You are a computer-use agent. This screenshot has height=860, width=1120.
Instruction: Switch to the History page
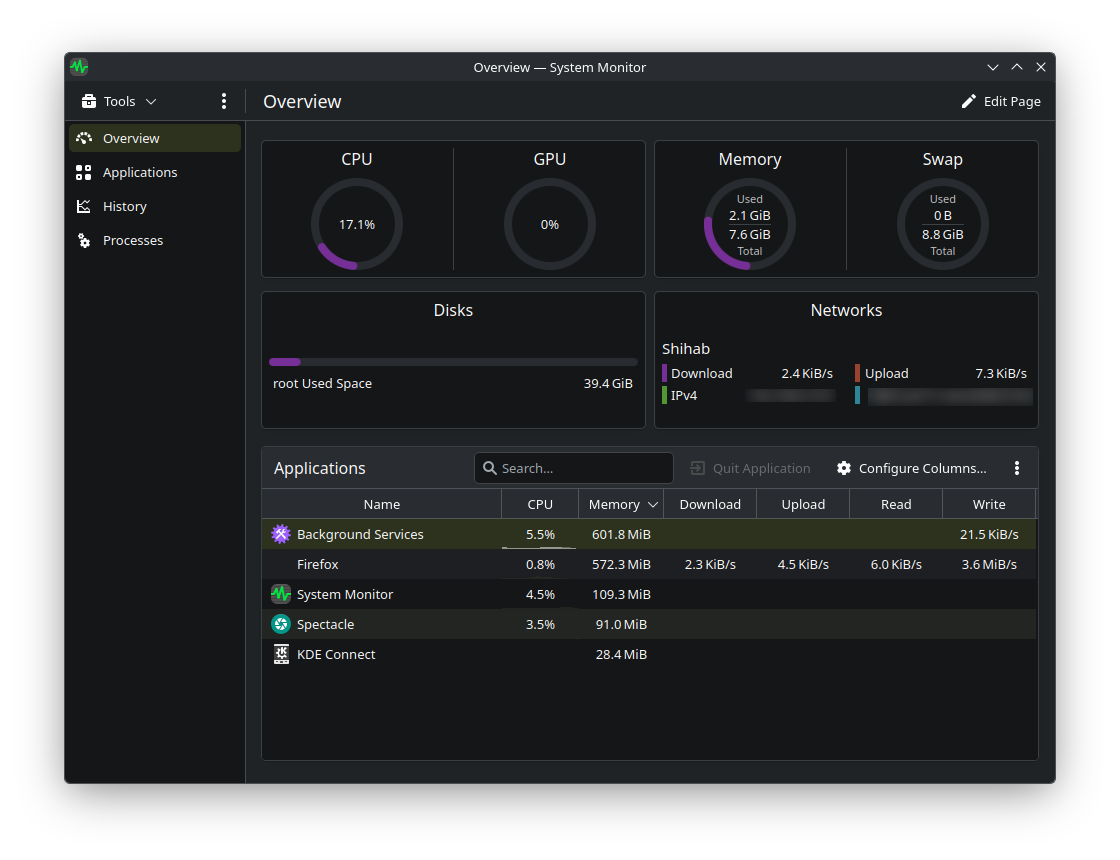[125, 206]
